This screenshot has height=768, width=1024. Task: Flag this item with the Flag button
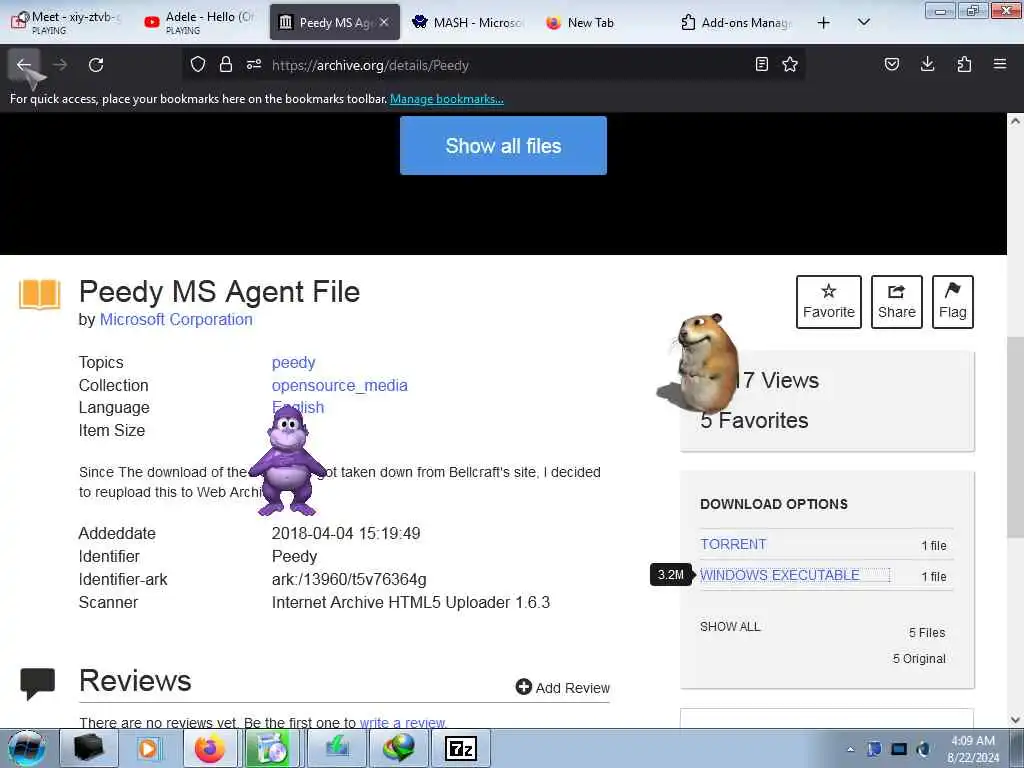953,302
